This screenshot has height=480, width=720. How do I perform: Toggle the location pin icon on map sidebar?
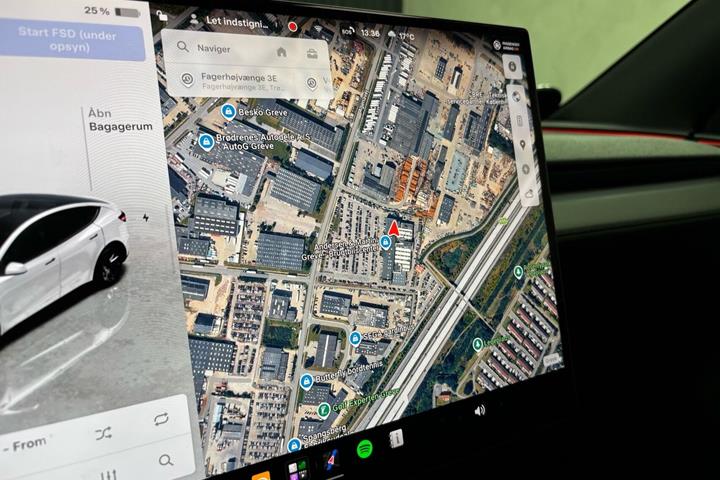click(523, 145)
